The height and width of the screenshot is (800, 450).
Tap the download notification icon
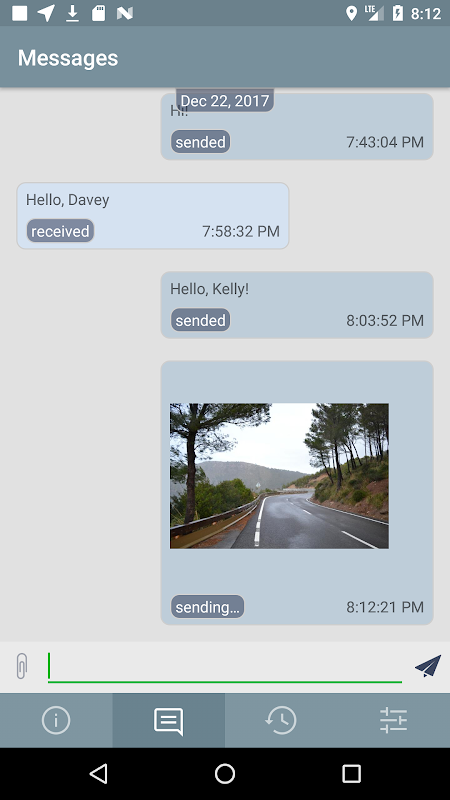(x=72, y=13)
